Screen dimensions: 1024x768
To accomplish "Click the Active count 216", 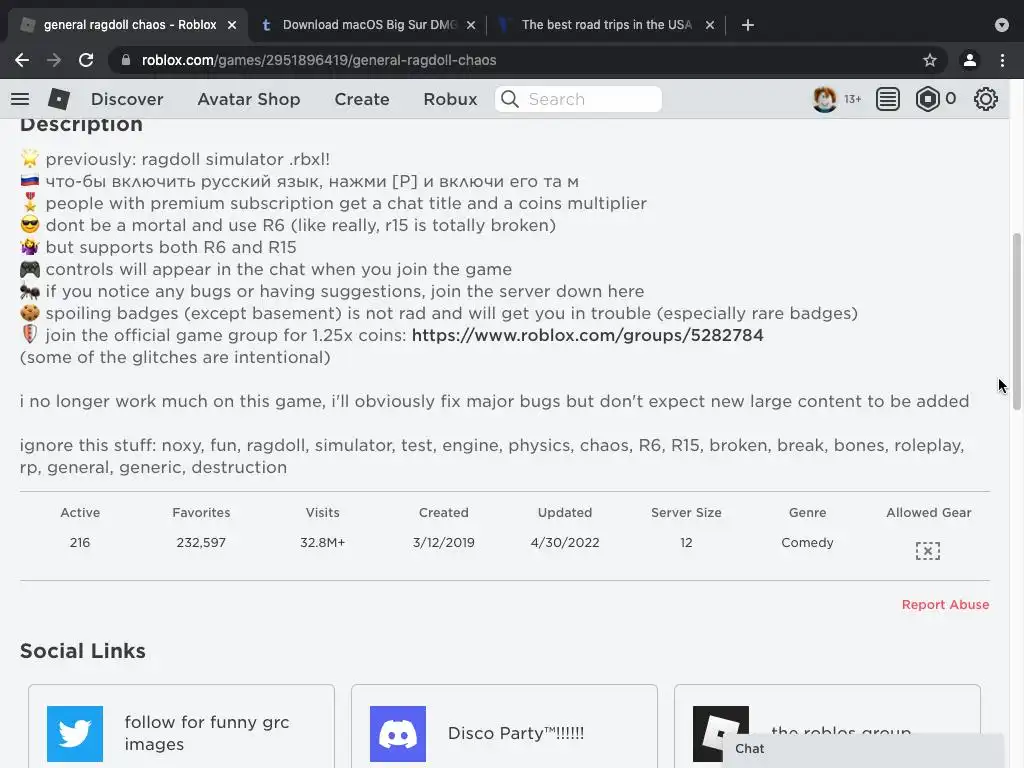I will 80,543.
